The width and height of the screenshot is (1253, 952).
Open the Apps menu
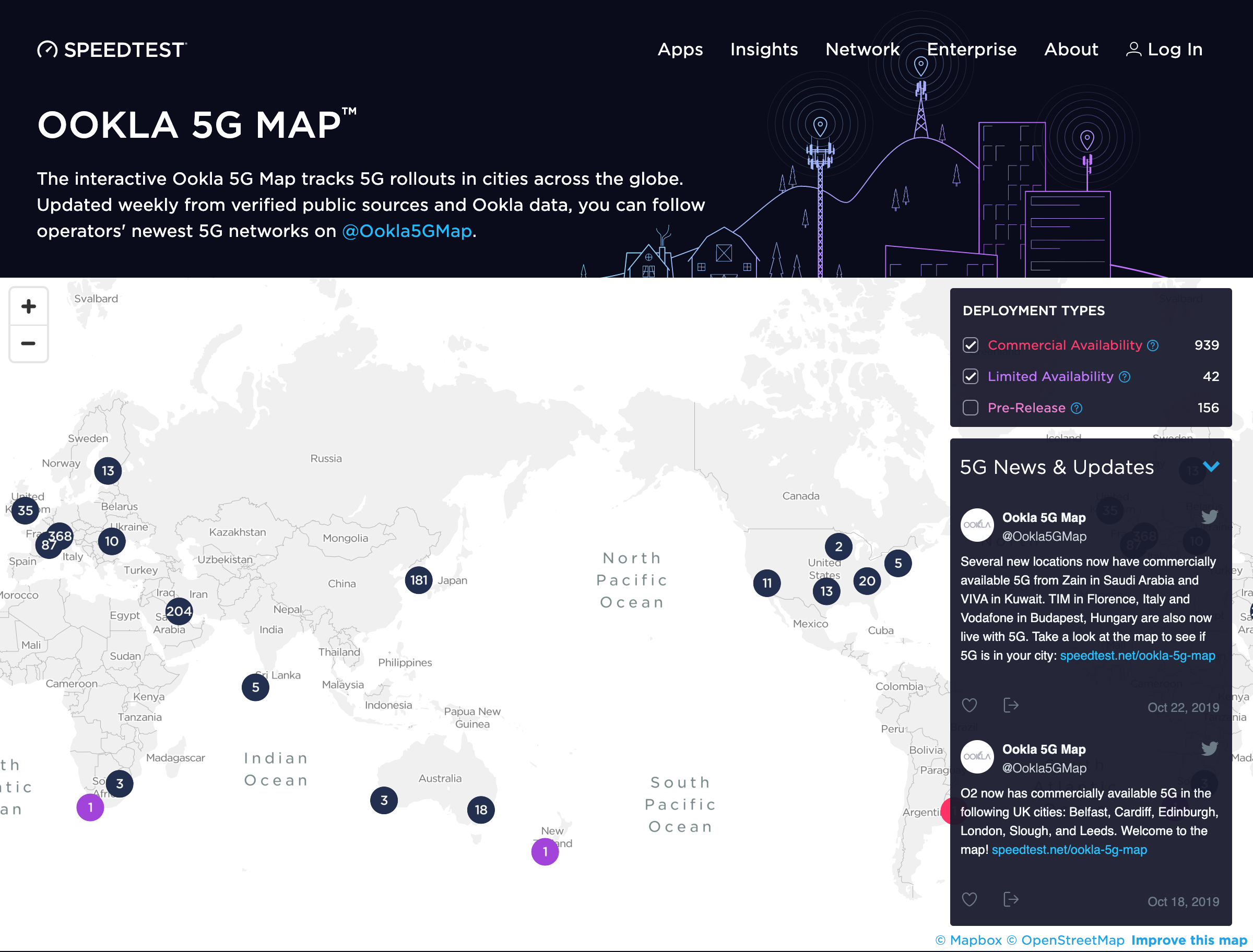pyautogui.click(x=680, y=50)
